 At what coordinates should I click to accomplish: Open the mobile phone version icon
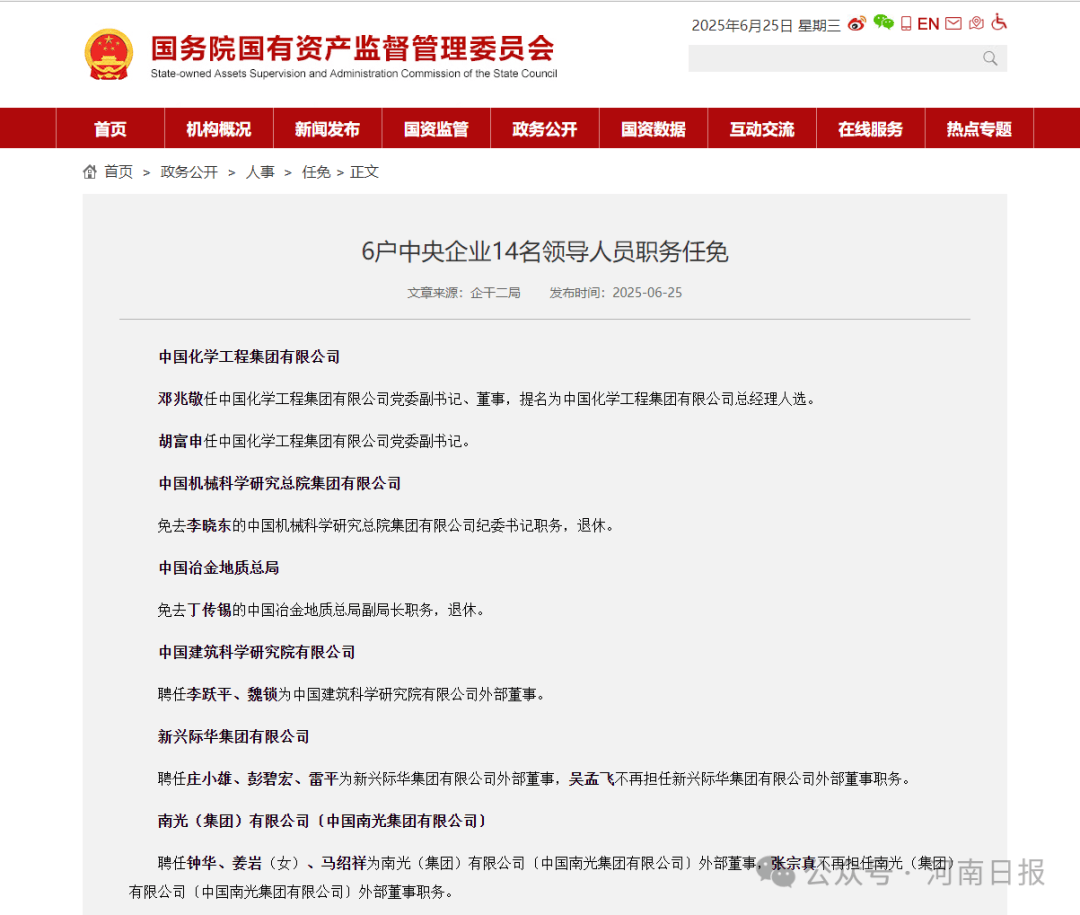click(906, 24)
